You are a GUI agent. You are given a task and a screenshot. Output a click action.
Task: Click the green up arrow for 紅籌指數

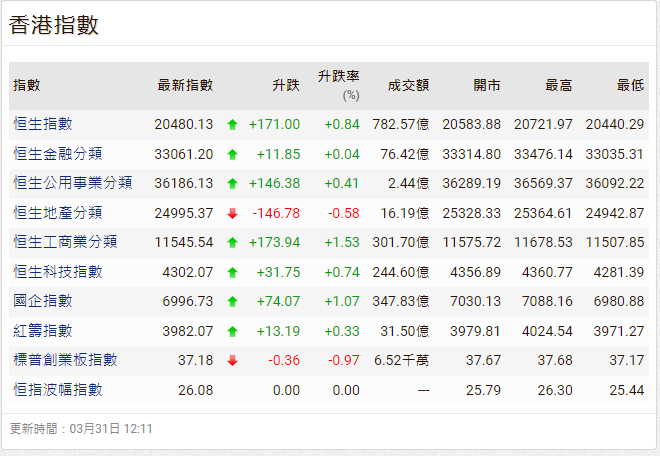[232, 331]
